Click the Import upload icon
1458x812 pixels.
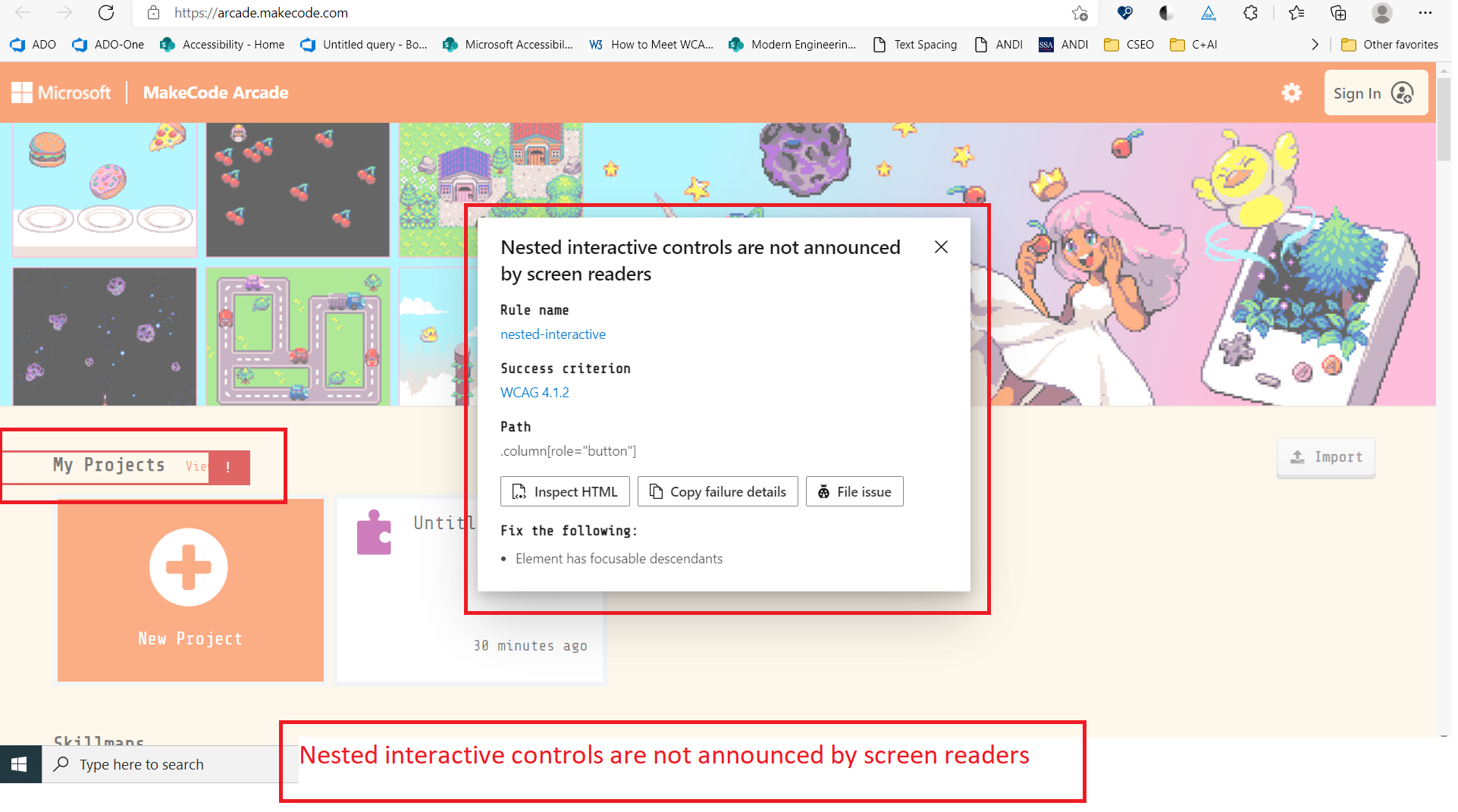[x=1297, y=457]
